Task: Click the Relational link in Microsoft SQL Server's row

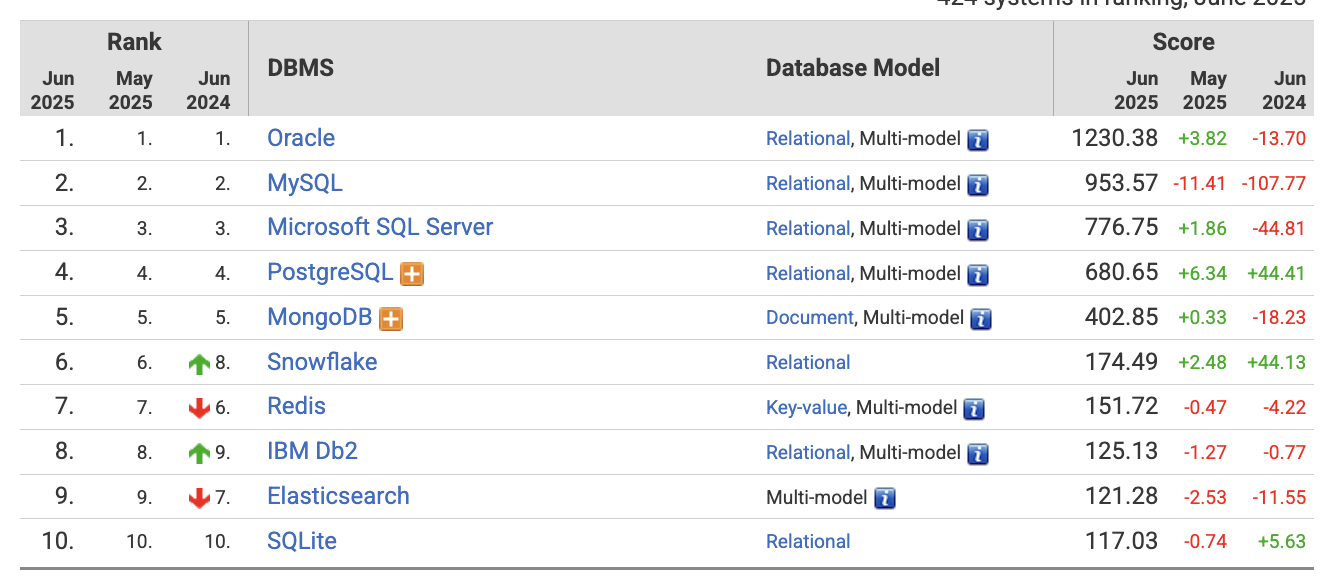Action: (808, 229)
